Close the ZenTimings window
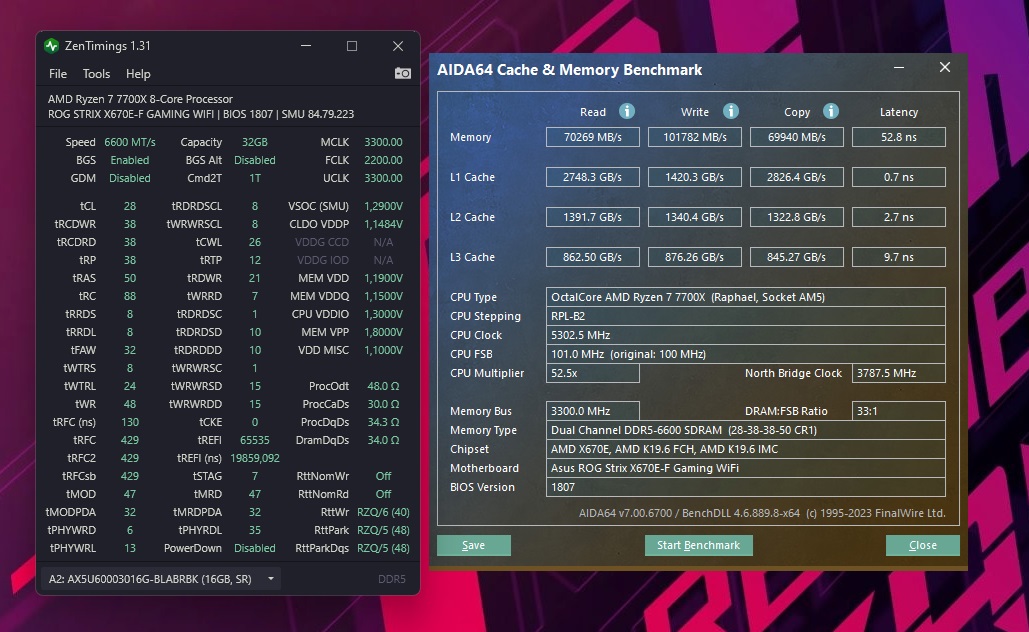Viewport: 1029px width, 632px height. point(398,46)
